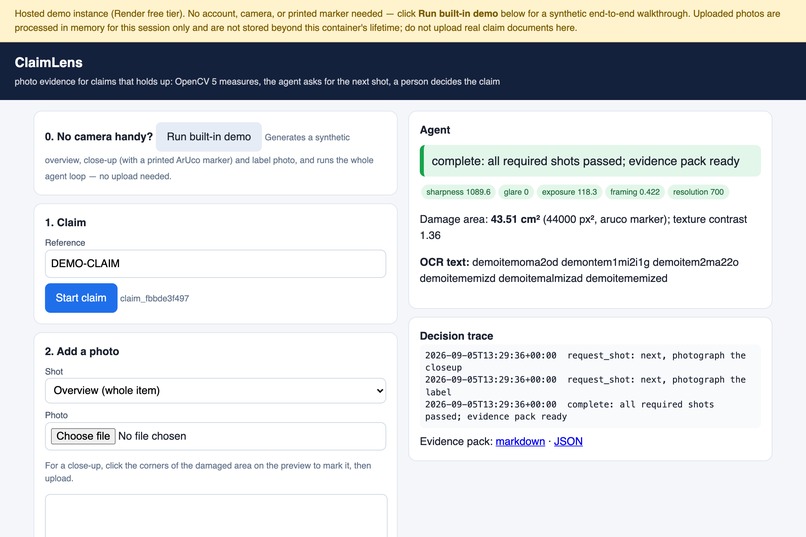This screenshot has width=806, height=537.
Task: Click the exposure 118.3 metric badge
Action: 569,192
